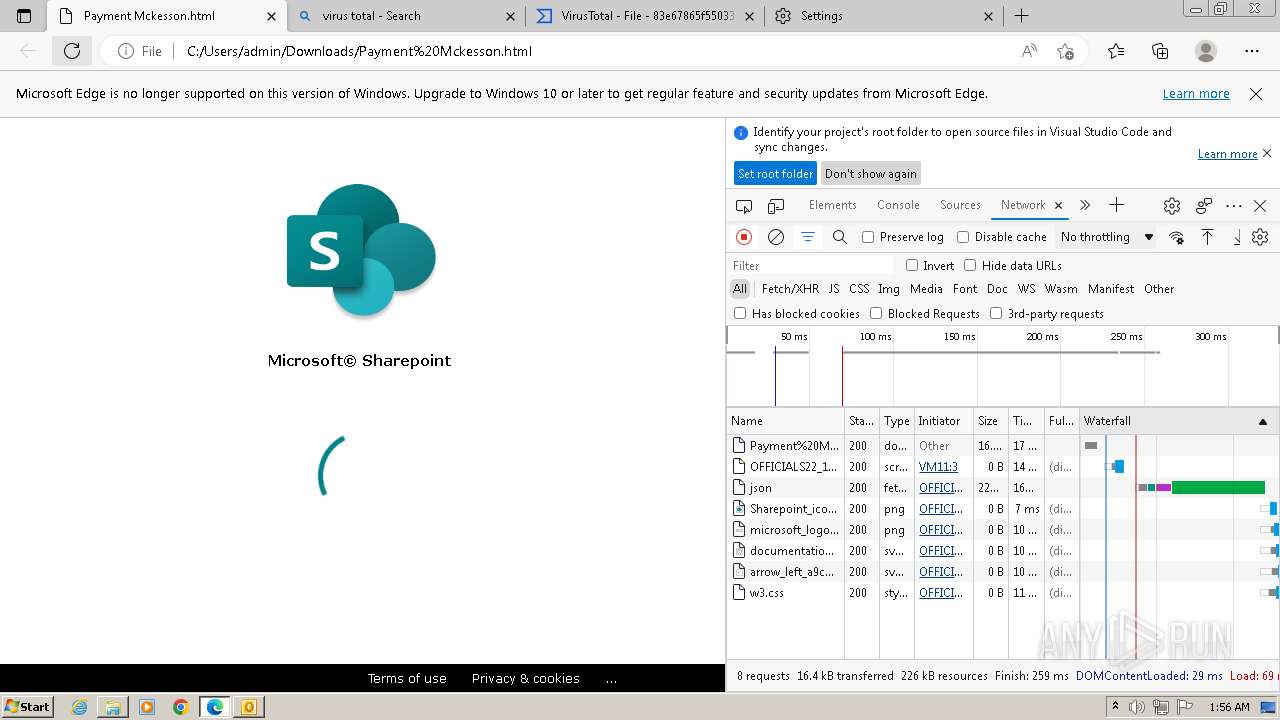Enable Disable cache checkbox
This screenshot has width=1280, height=720.
point(963,237)
